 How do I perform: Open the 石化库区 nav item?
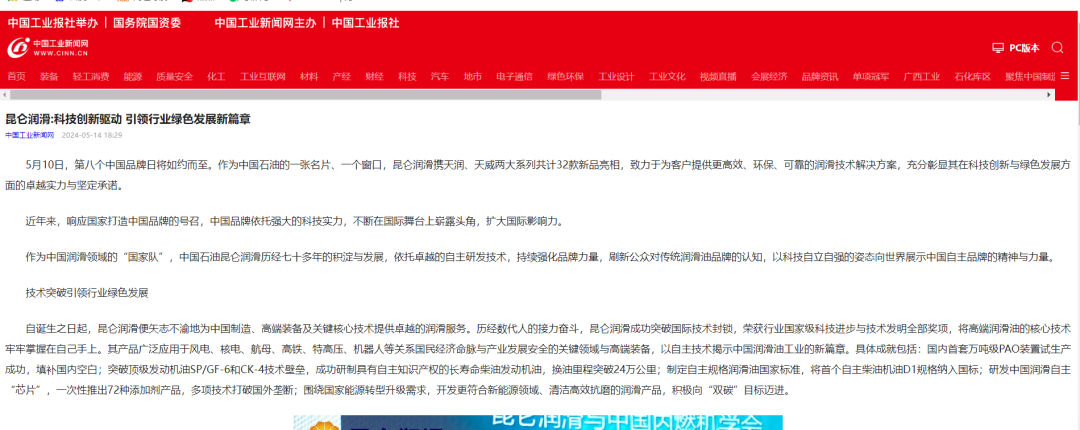pos(972,76)
